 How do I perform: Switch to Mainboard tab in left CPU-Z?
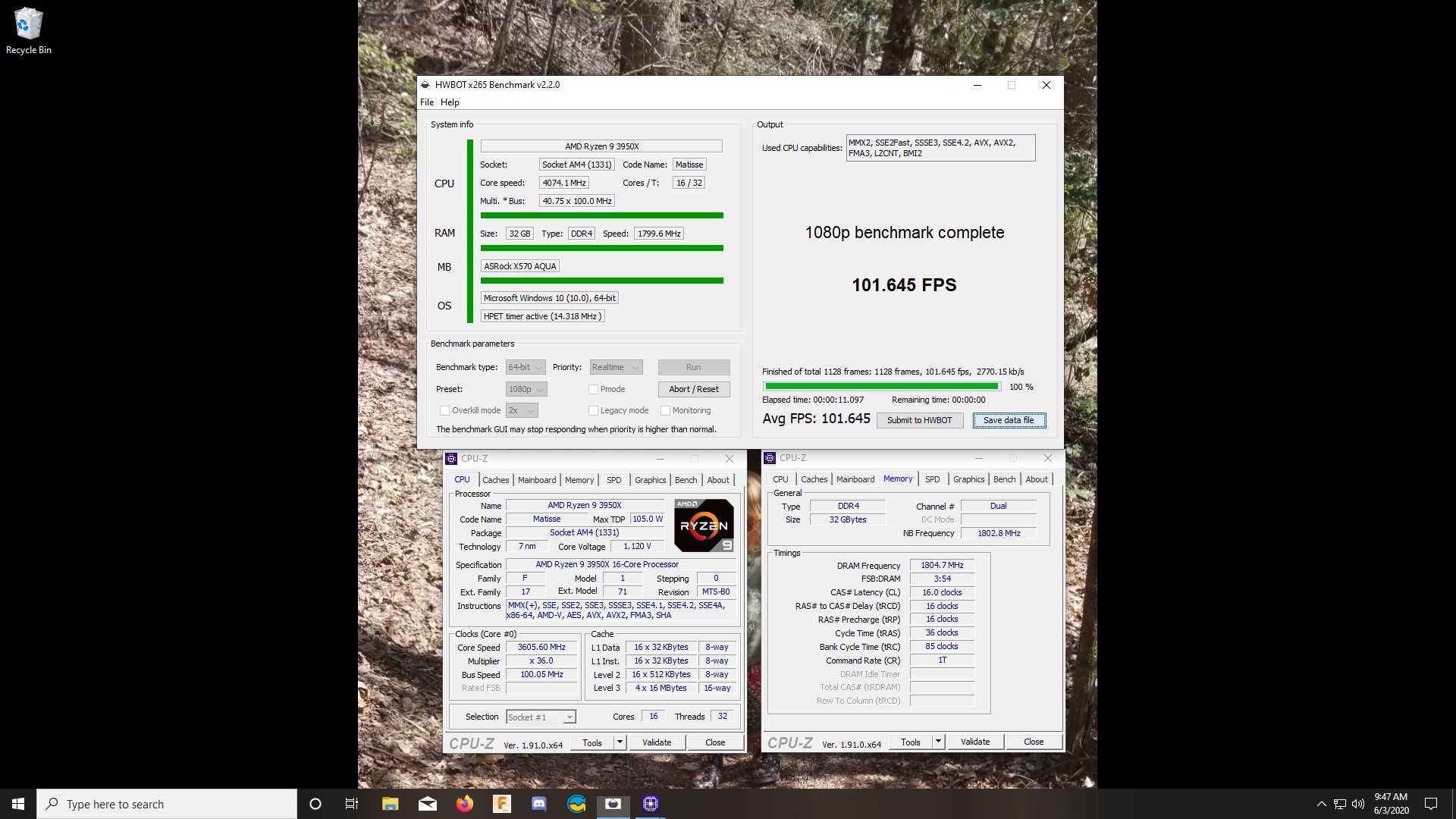[x=537, y=480]
